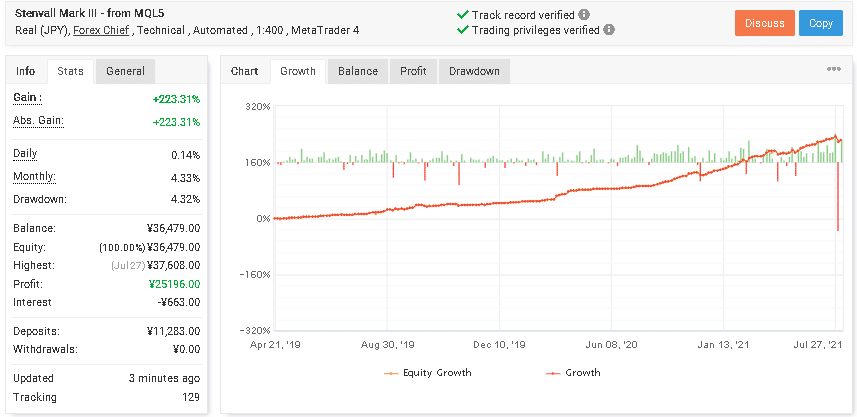Image resolution: width=857 pixels, height=417 pixels.
Task: Click info icon beside Track record verified
Action: (x=584, y=15)
